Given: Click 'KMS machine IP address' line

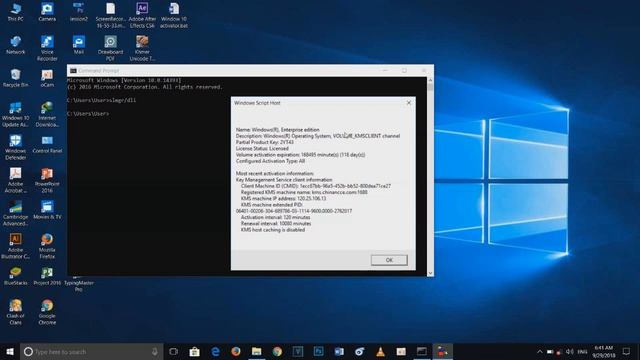Looking at the screenshot, I should point(283,198).
